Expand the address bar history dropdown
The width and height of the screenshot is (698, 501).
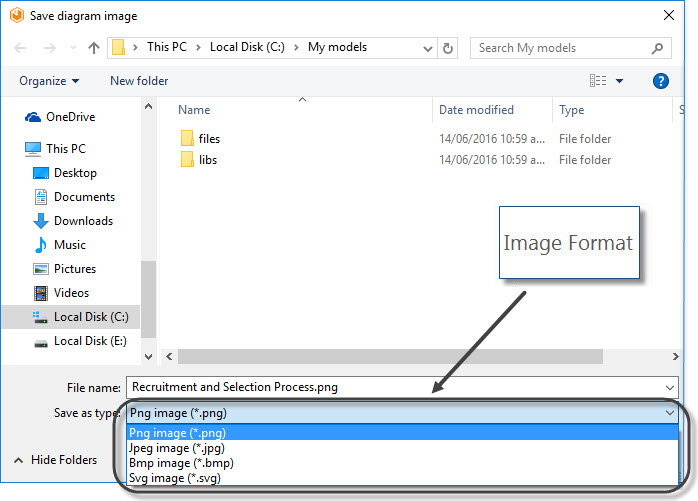tap(428, 48)
